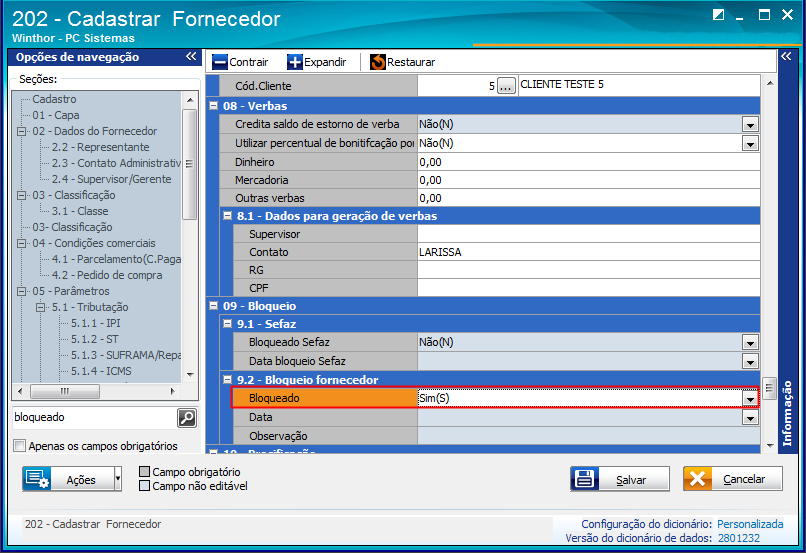Click the Salvar button

[x=620, y=479]
